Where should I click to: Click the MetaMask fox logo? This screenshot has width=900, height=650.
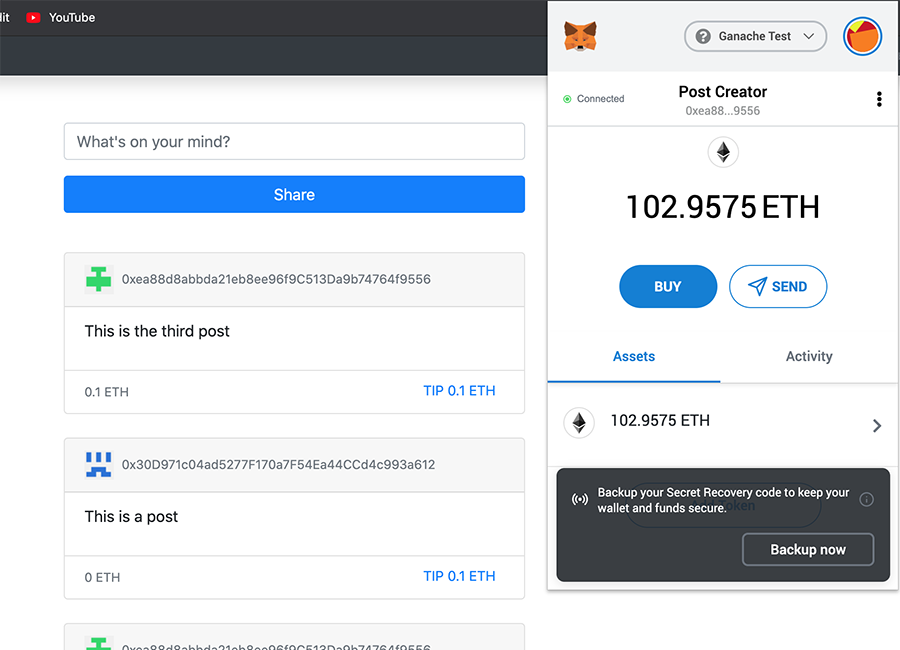click(580, 36)
